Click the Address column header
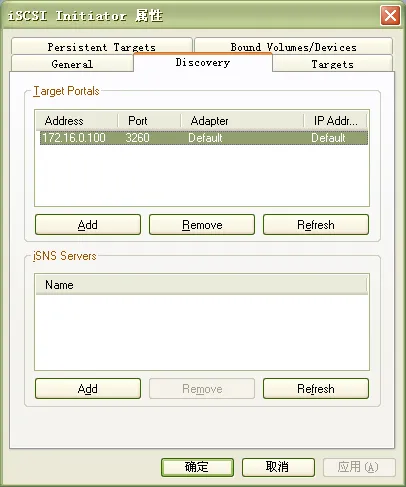 pyautogui.click(x=77, y=121)
